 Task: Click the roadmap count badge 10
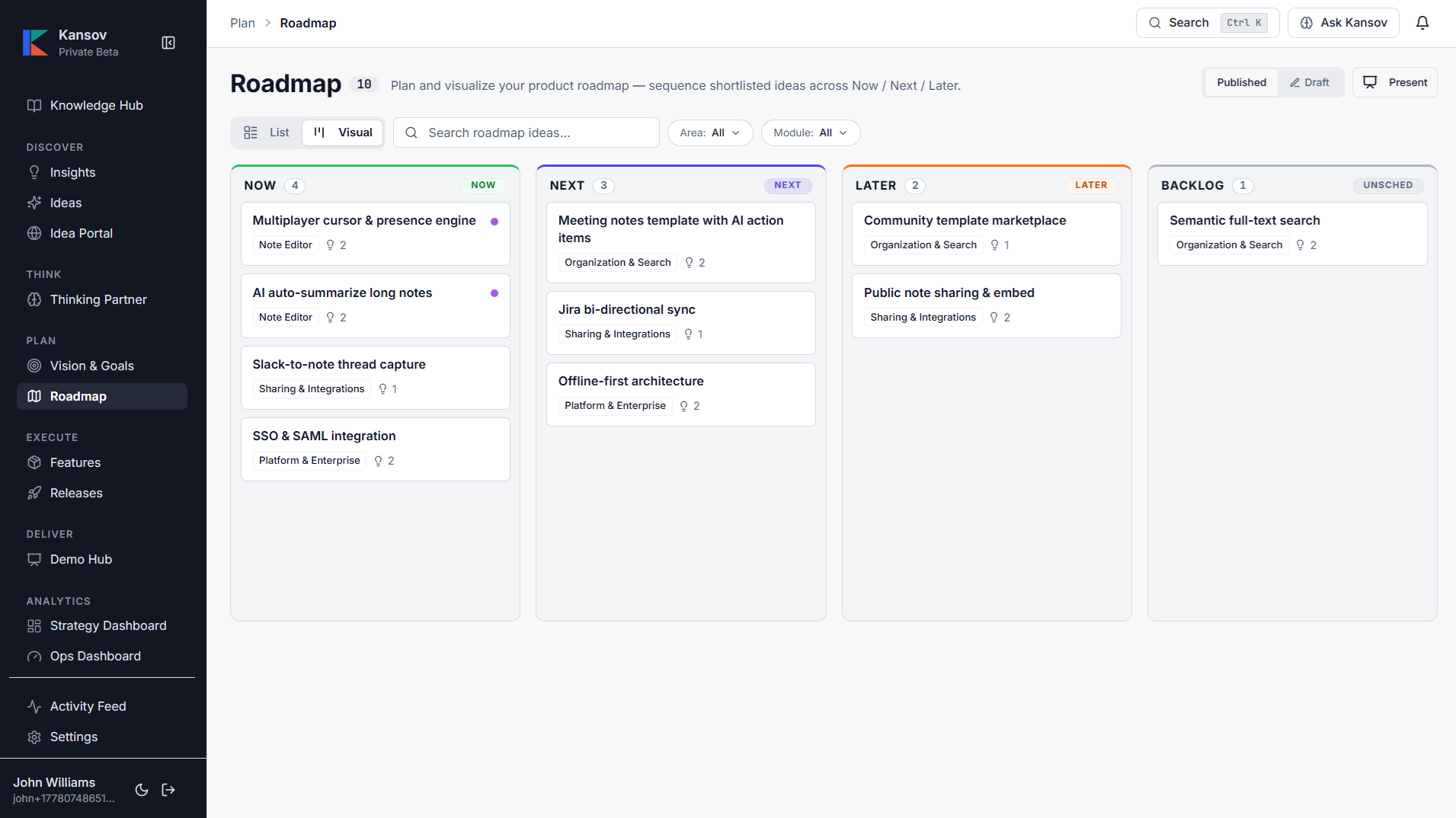click(x=364, y=85)
